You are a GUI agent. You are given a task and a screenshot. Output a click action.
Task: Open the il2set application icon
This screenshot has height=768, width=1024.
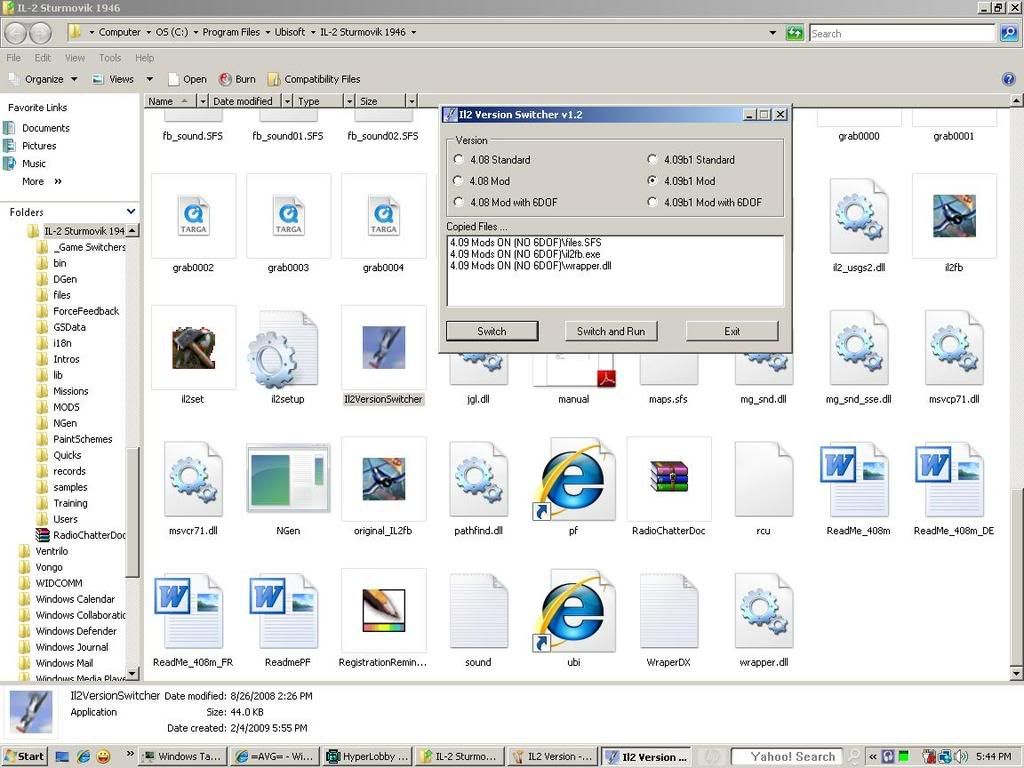pyautogui.click(x=193, y=348)
